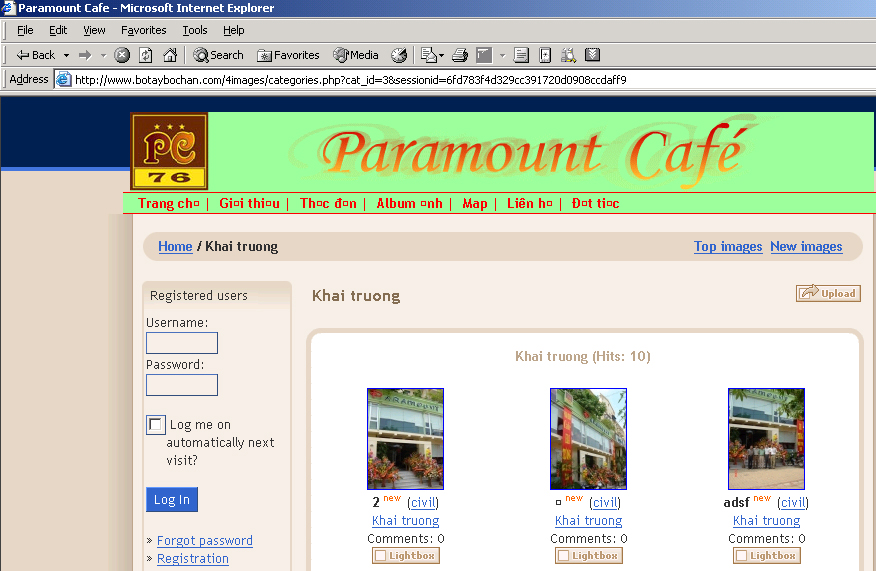Viewport: 876px width, 571px height.
Task: Open the Forward history dropdown arrow
Action: click(103, 55)
